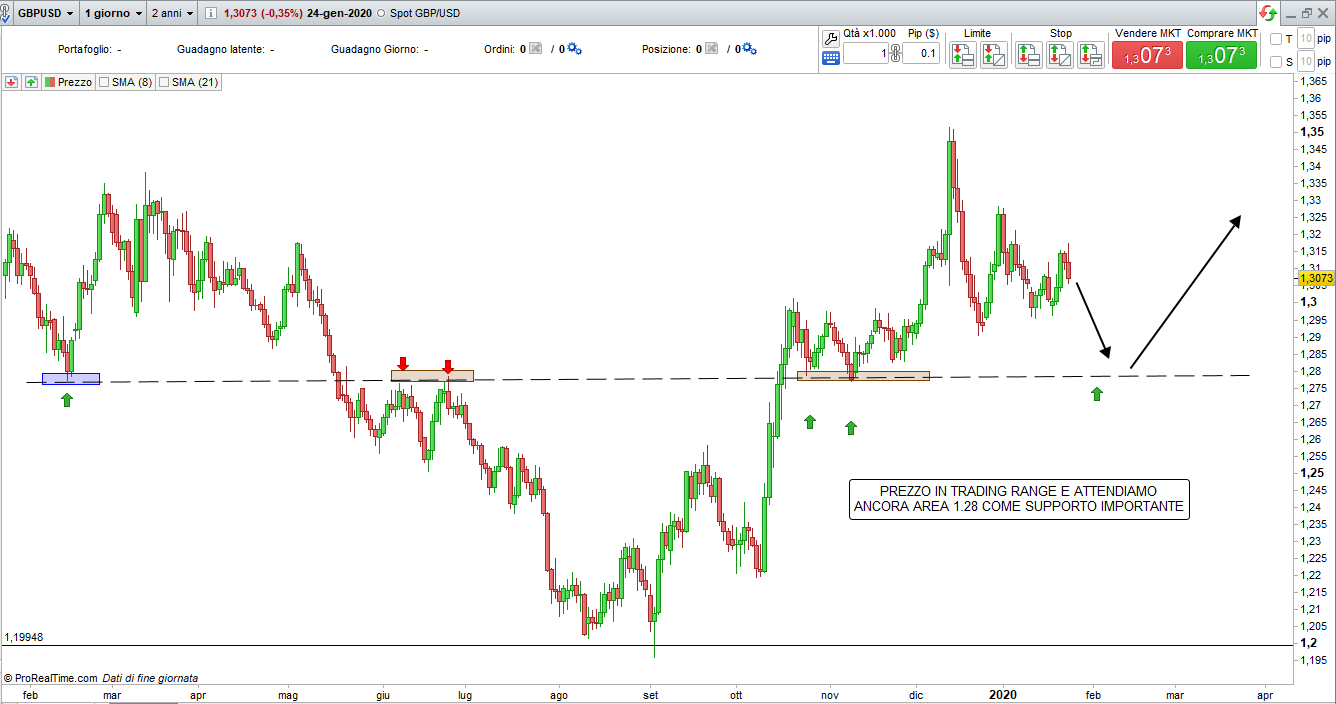Click the first Limite order icon
Viewport: 1336px width, 704px height.
pos(962,55)
